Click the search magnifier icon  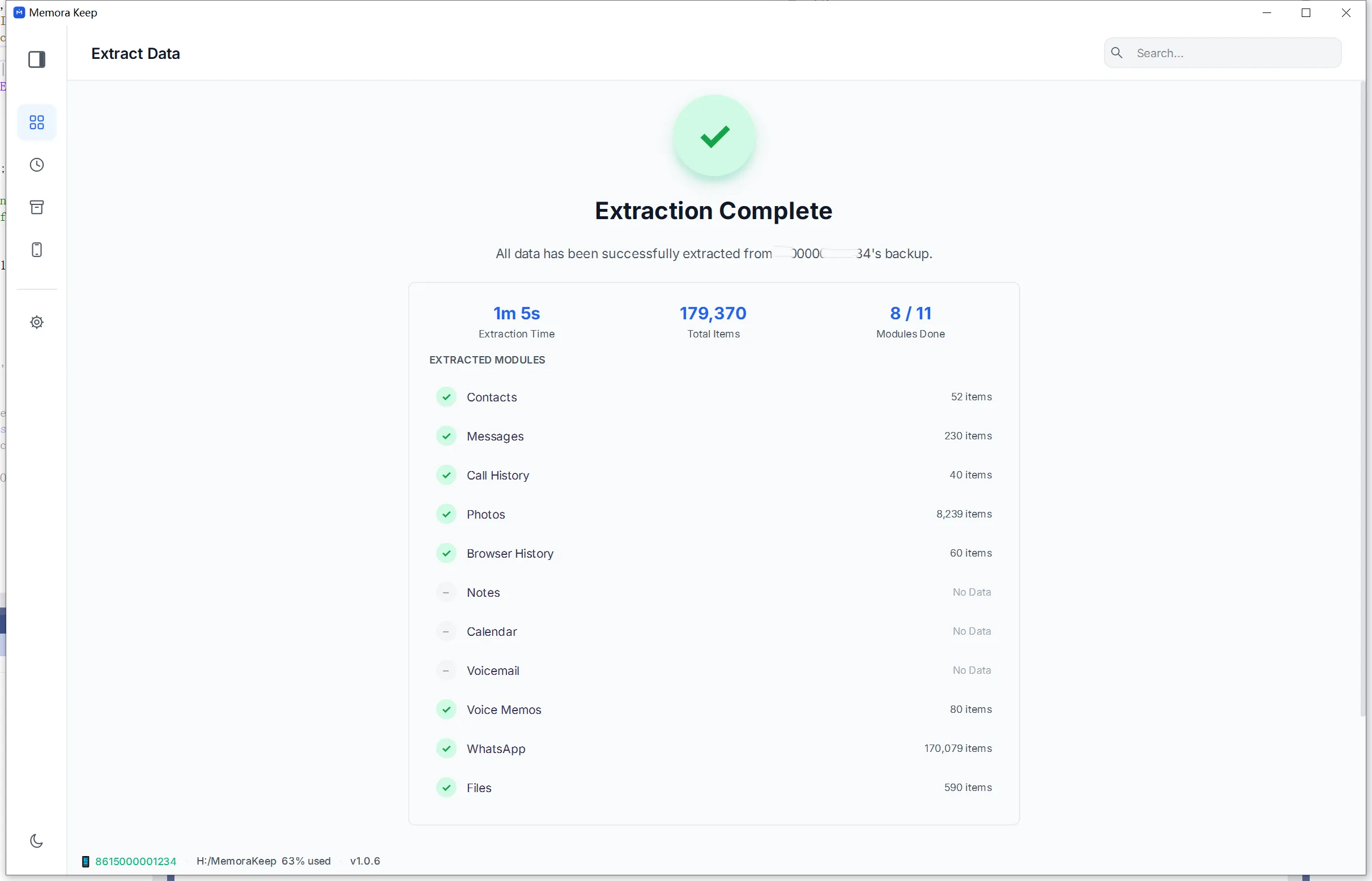tap(1117, 53)
